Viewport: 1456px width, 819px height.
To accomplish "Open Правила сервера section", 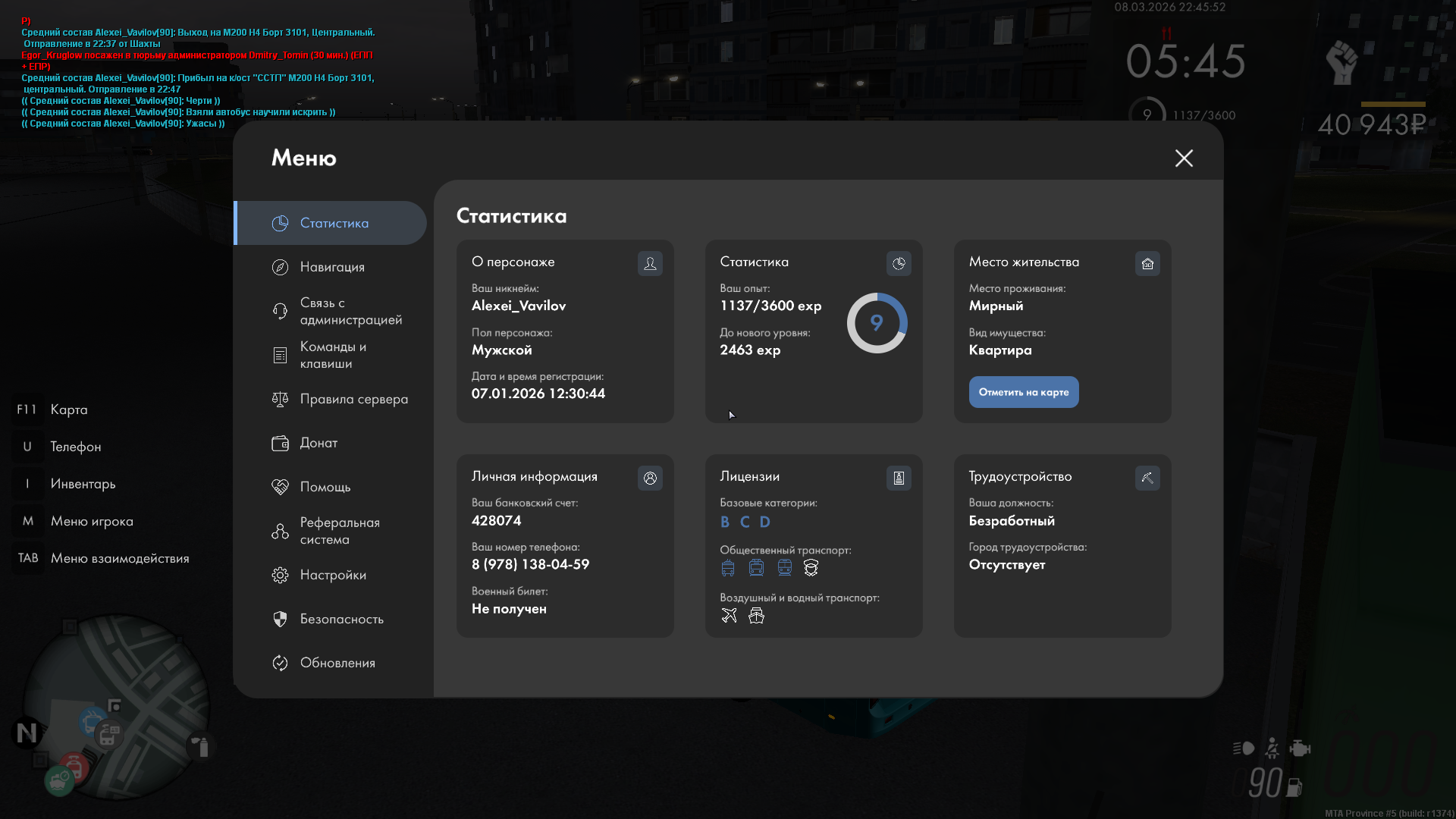I will [353, 399].
